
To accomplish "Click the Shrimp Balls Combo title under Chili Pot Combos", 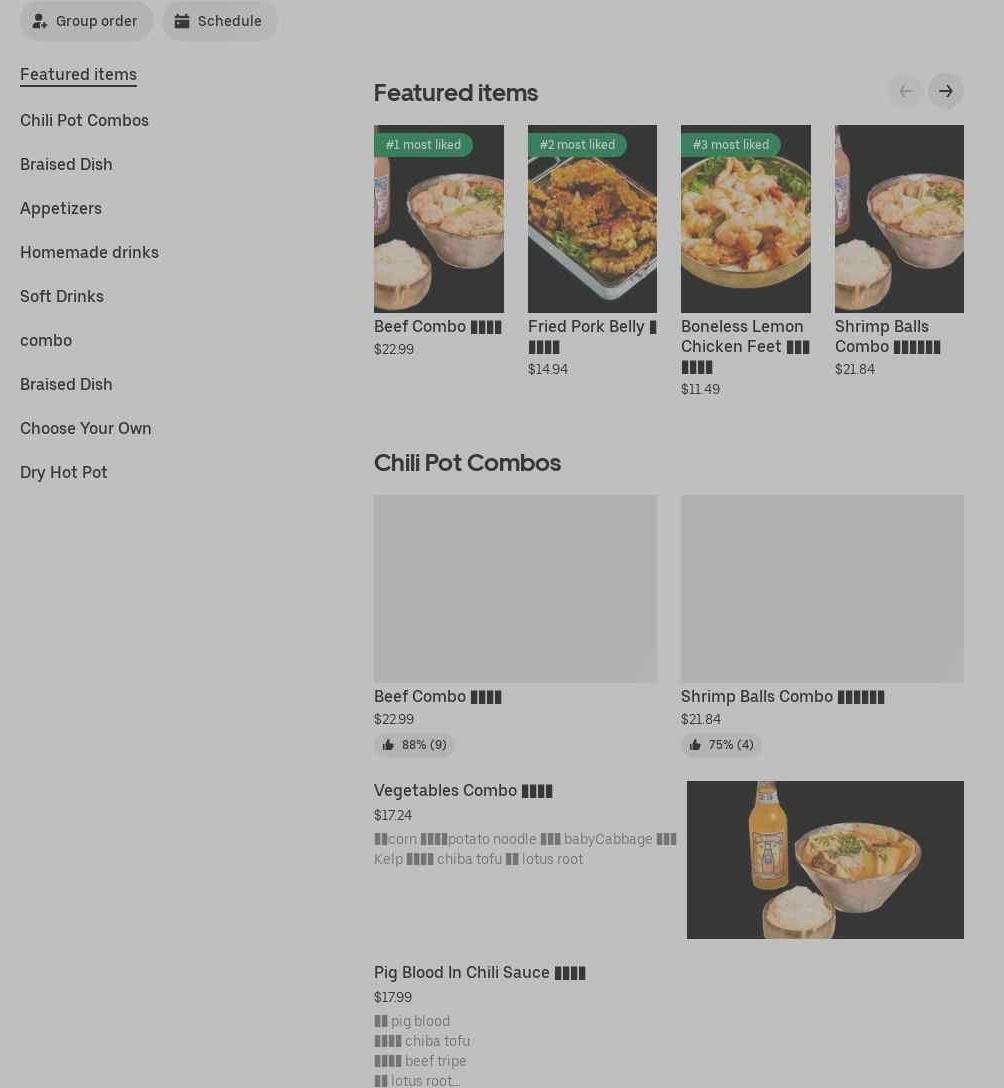I will coord(782,696).
